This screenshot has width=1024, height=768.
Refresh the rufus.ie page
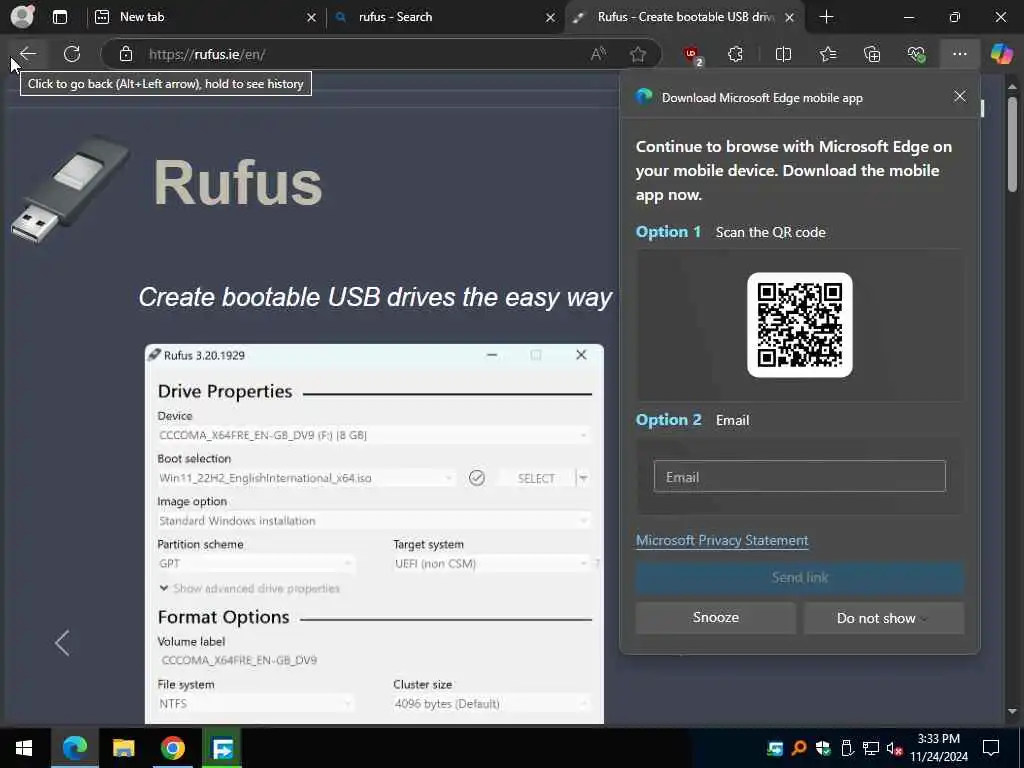tap(72, 54)
